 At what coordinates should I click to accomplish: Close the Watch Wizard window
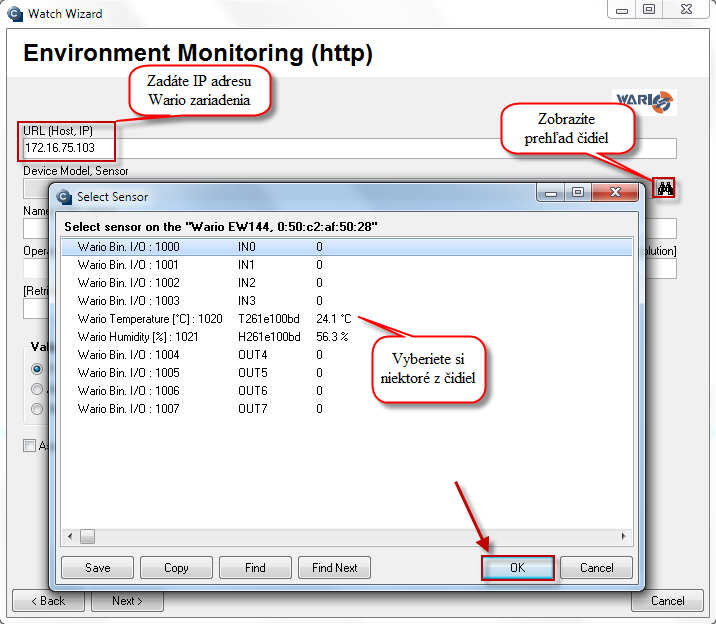[686, 10]
